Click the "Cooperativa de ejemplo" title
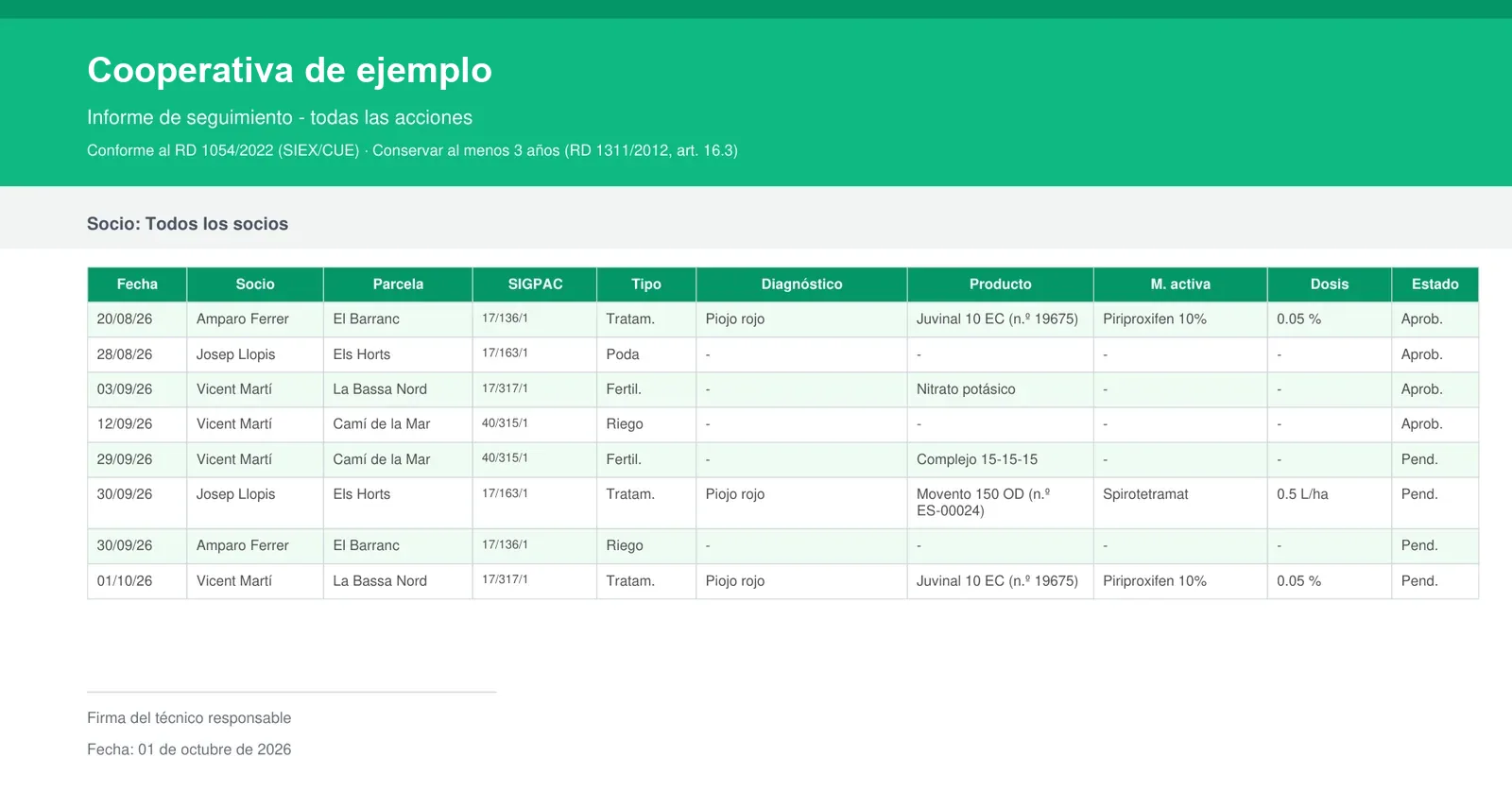The height and width of the screenshot is (809, 1512). pos(289,70)
